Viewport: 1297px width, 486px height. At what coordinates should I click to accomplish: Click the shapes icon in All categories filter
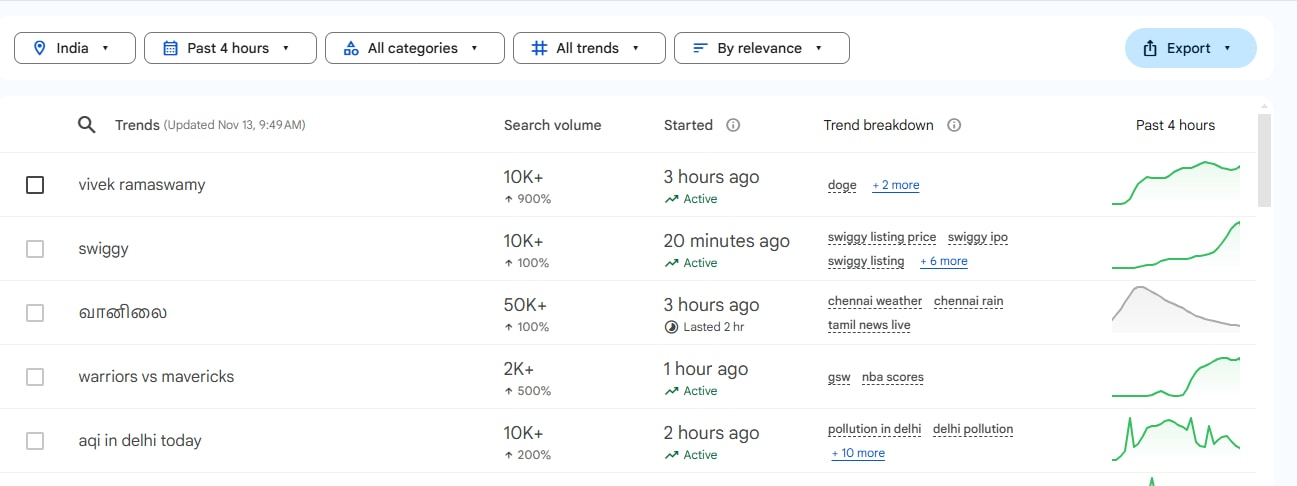350,48
